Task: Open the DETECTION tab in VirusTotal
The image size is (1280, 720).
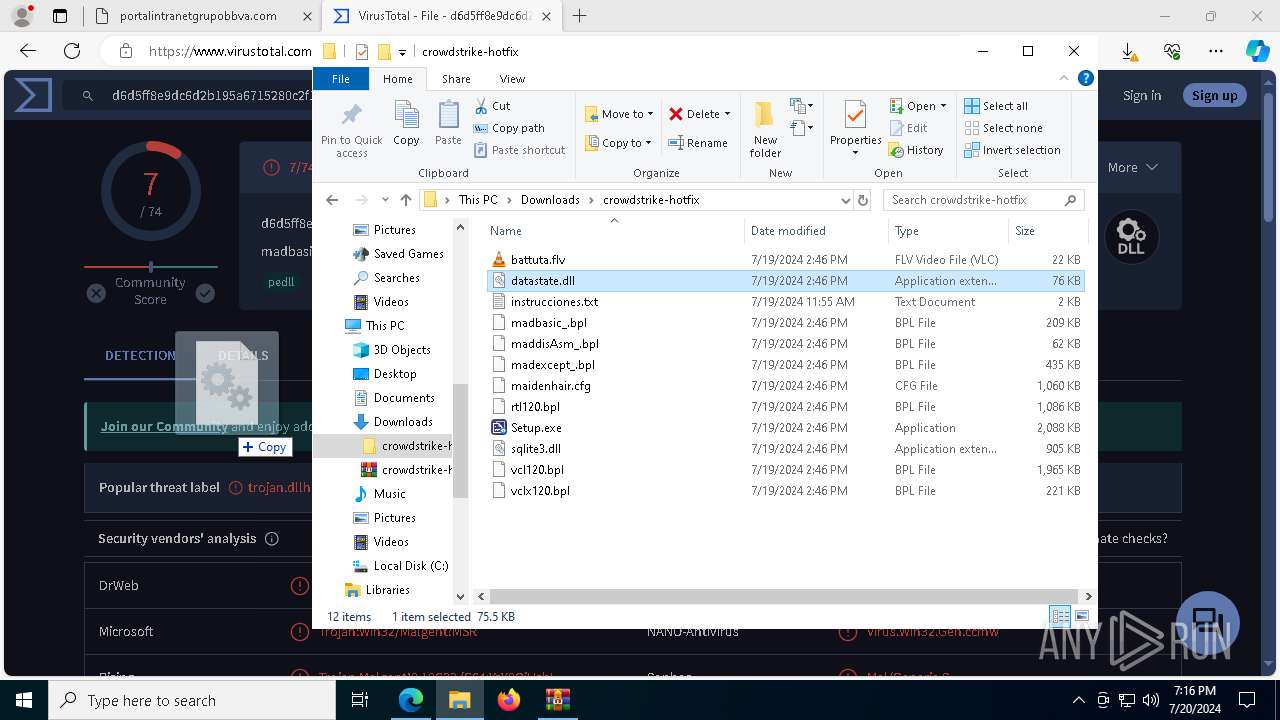Action: (x=140, y=355)
